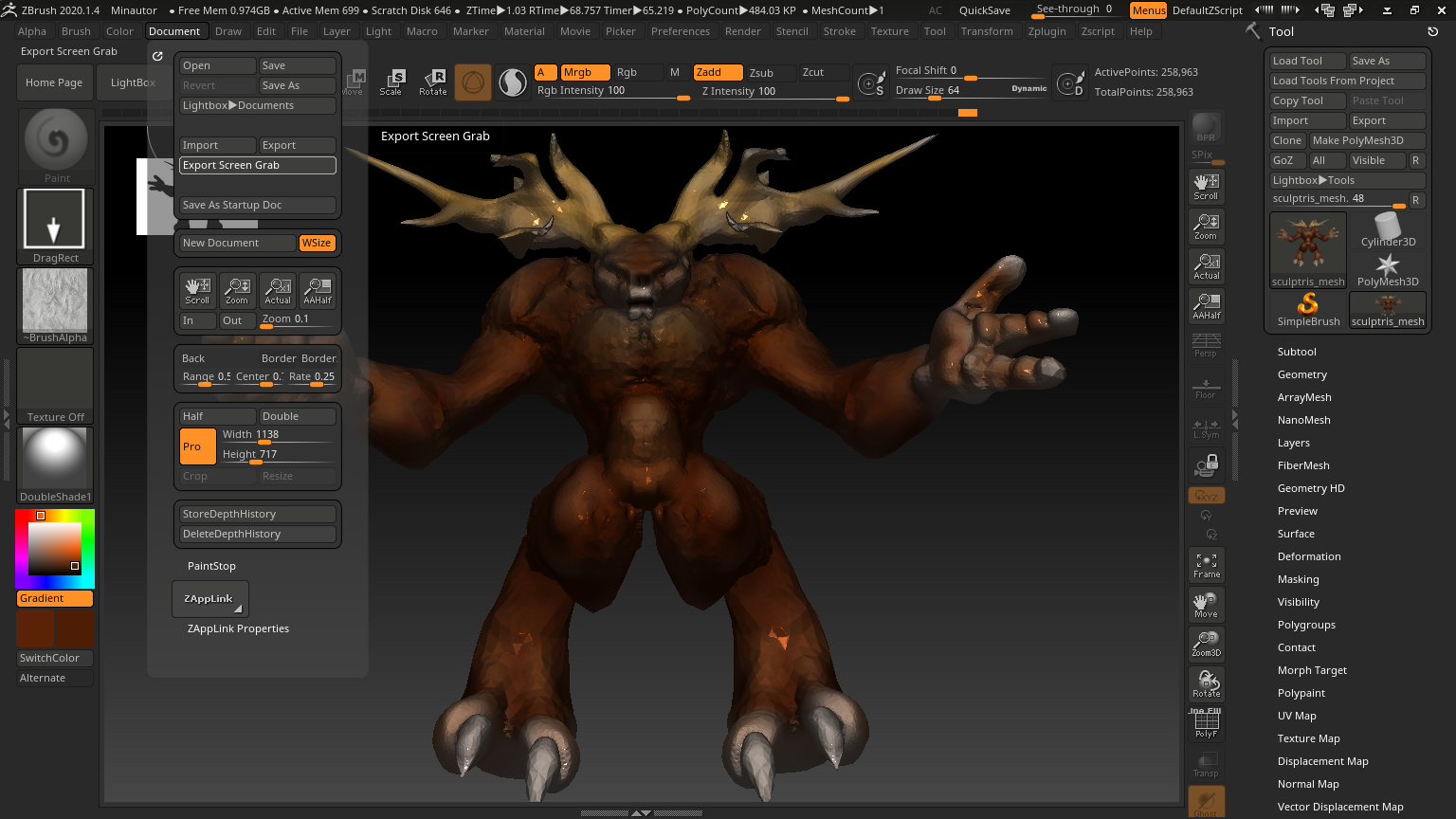This screenshot has width=1456, height=819.
Task: Click Load Tools From Project
Action: tap(1348, 81)
